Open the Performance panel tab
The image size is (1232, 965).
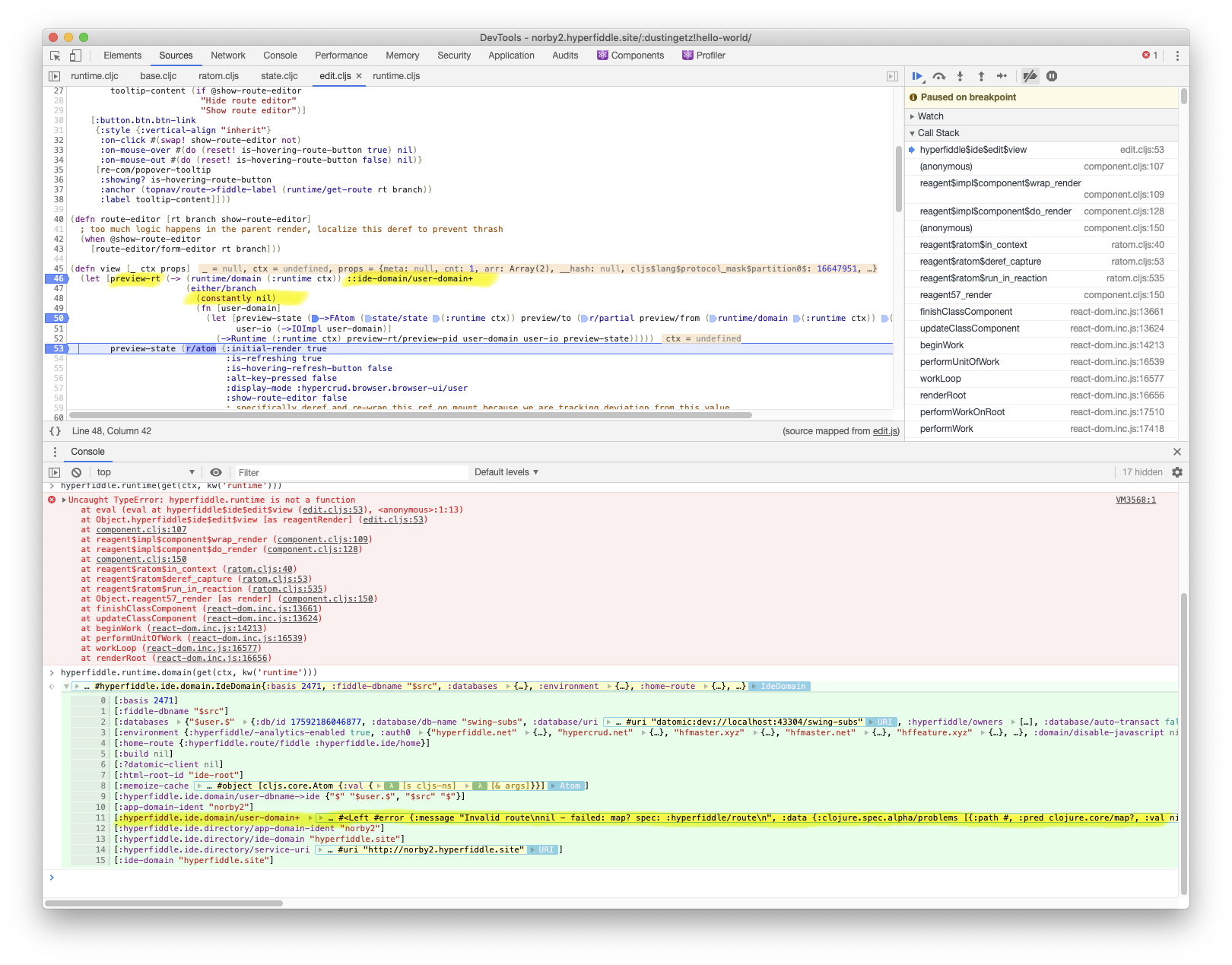[341, 56]
